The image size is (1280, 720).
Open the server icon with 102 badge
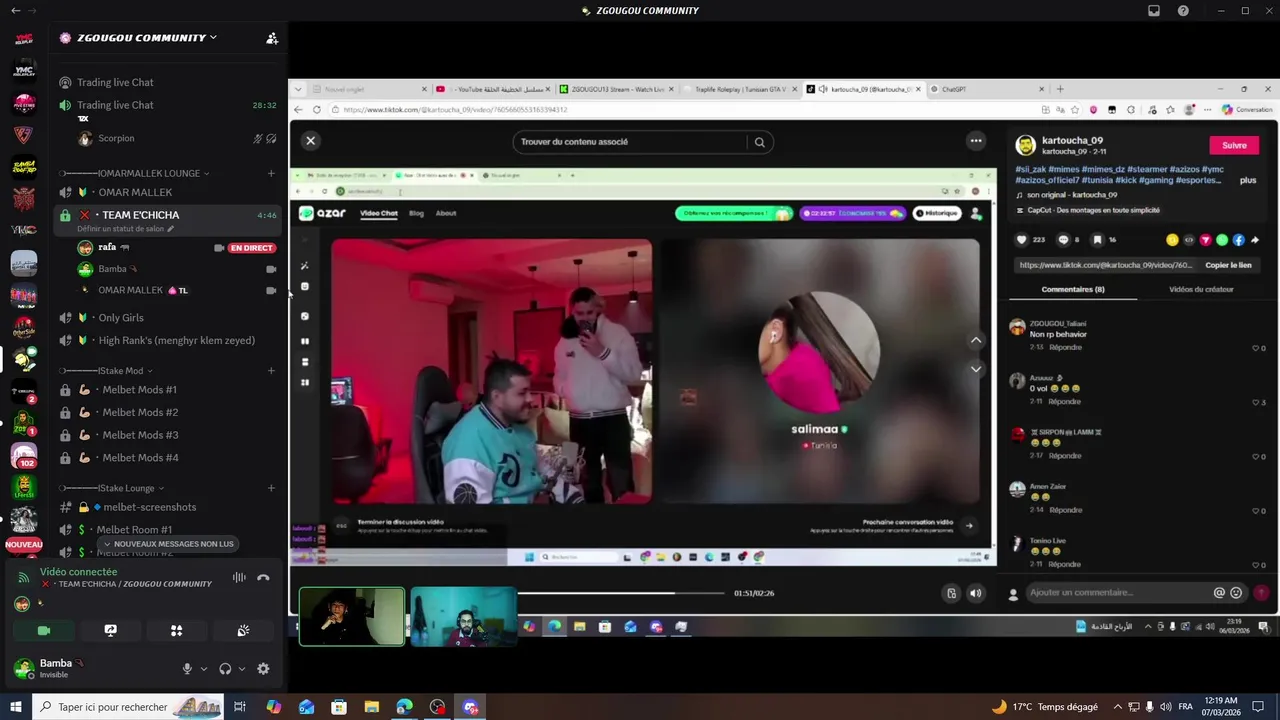[24, 455]
